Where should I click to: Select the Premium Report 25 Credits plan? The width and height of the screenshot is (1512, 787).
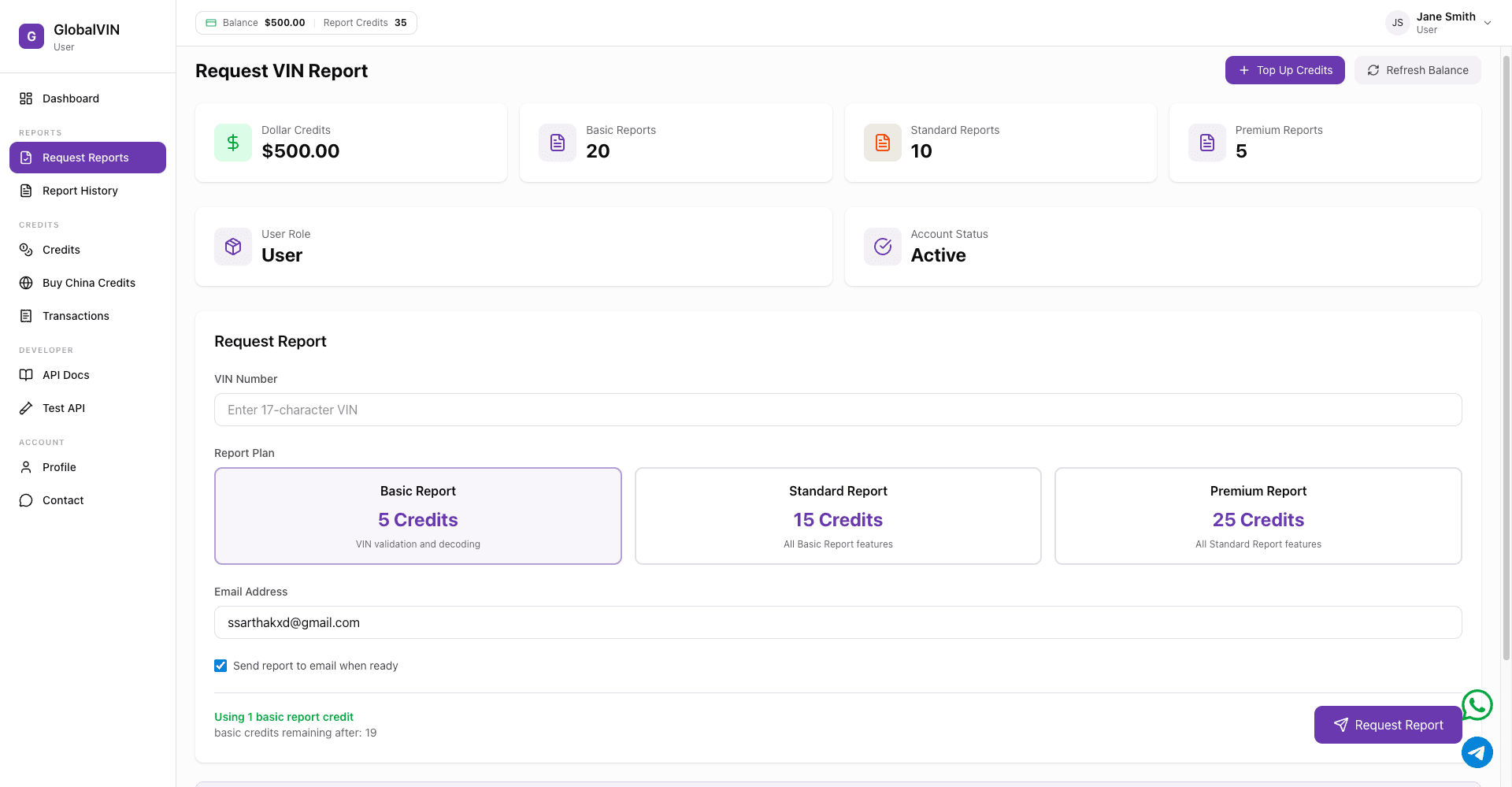click(1258, 516)
